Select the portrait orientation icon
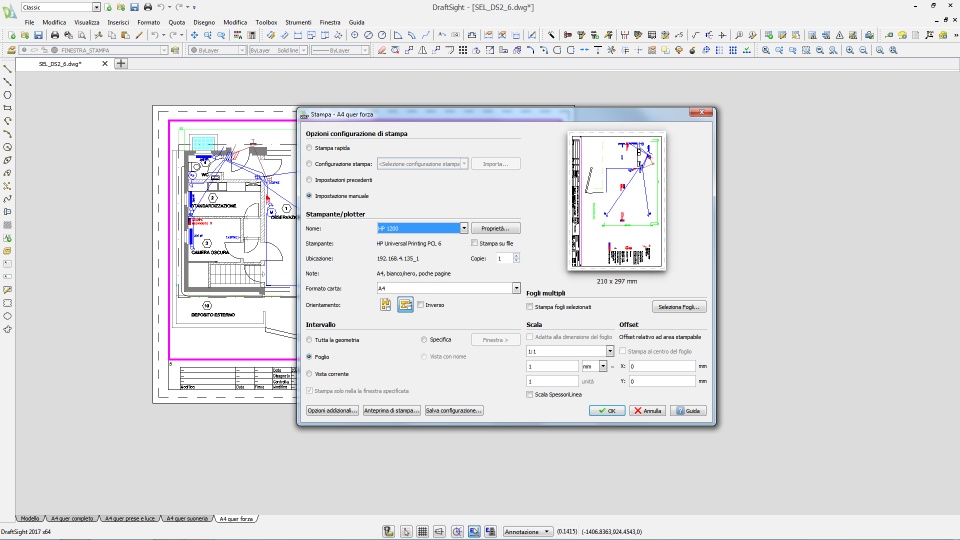Viewport: 960px width, 540px height. [x=386, y=305]
